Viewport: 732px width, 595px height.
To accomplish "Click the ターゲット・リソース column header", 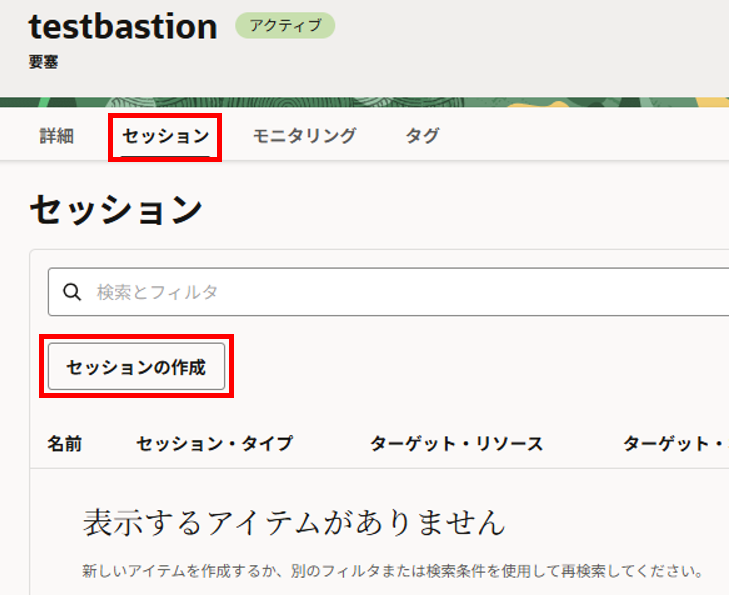I will coord(456,443).
